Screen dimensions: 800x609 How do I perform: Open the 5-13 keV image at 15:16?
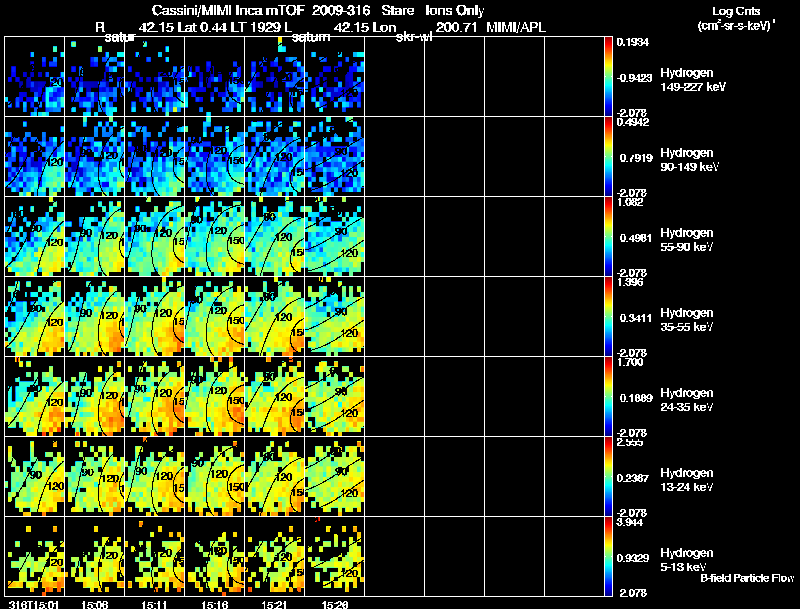point(214,556)
